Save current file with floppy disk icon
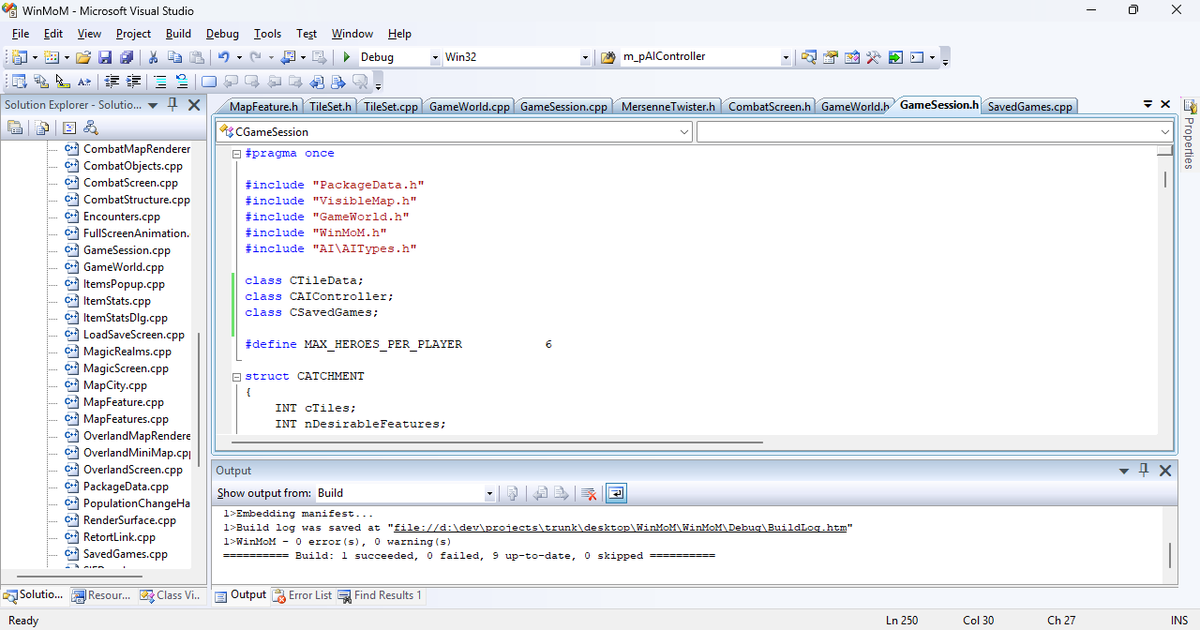Screen dimensions: 1200x630 tap(104, 58)
